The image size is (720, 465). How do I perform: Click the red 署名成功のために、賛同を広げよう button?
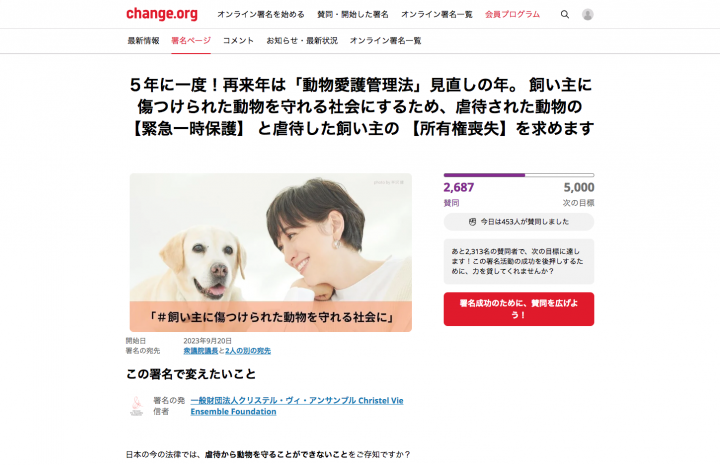(518, 309)
